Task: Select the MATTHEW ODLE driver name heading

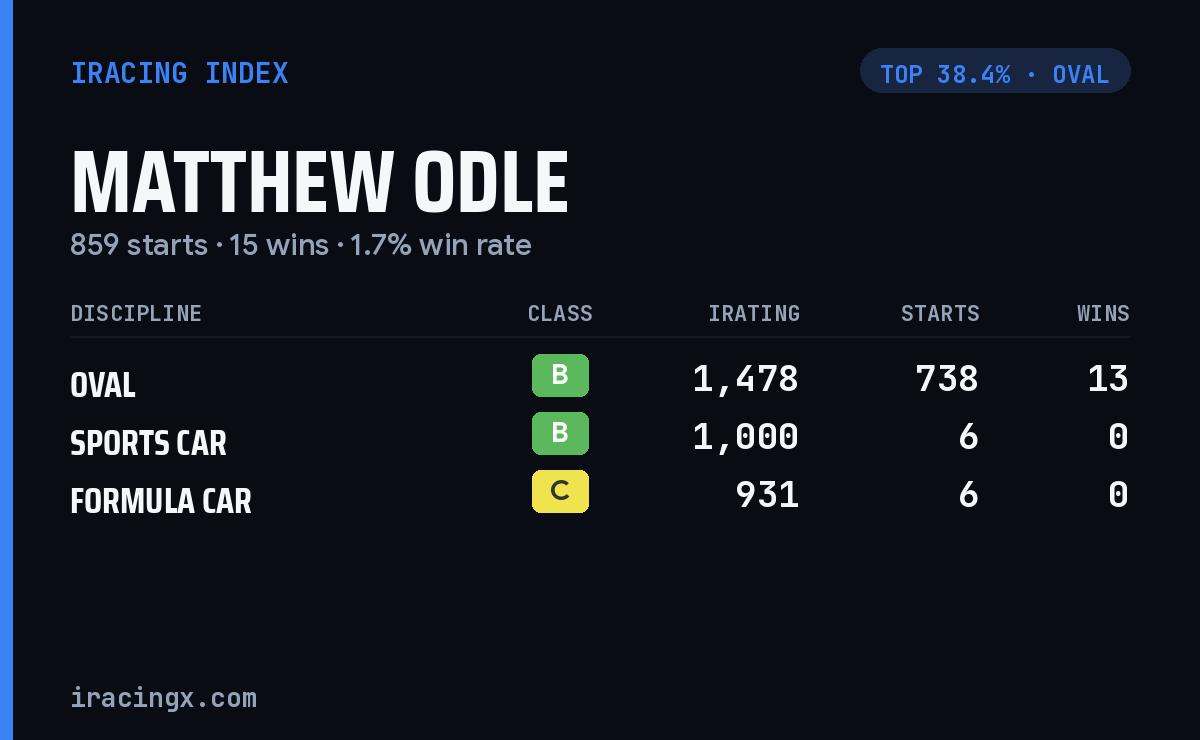Action: tap(320, 183)
